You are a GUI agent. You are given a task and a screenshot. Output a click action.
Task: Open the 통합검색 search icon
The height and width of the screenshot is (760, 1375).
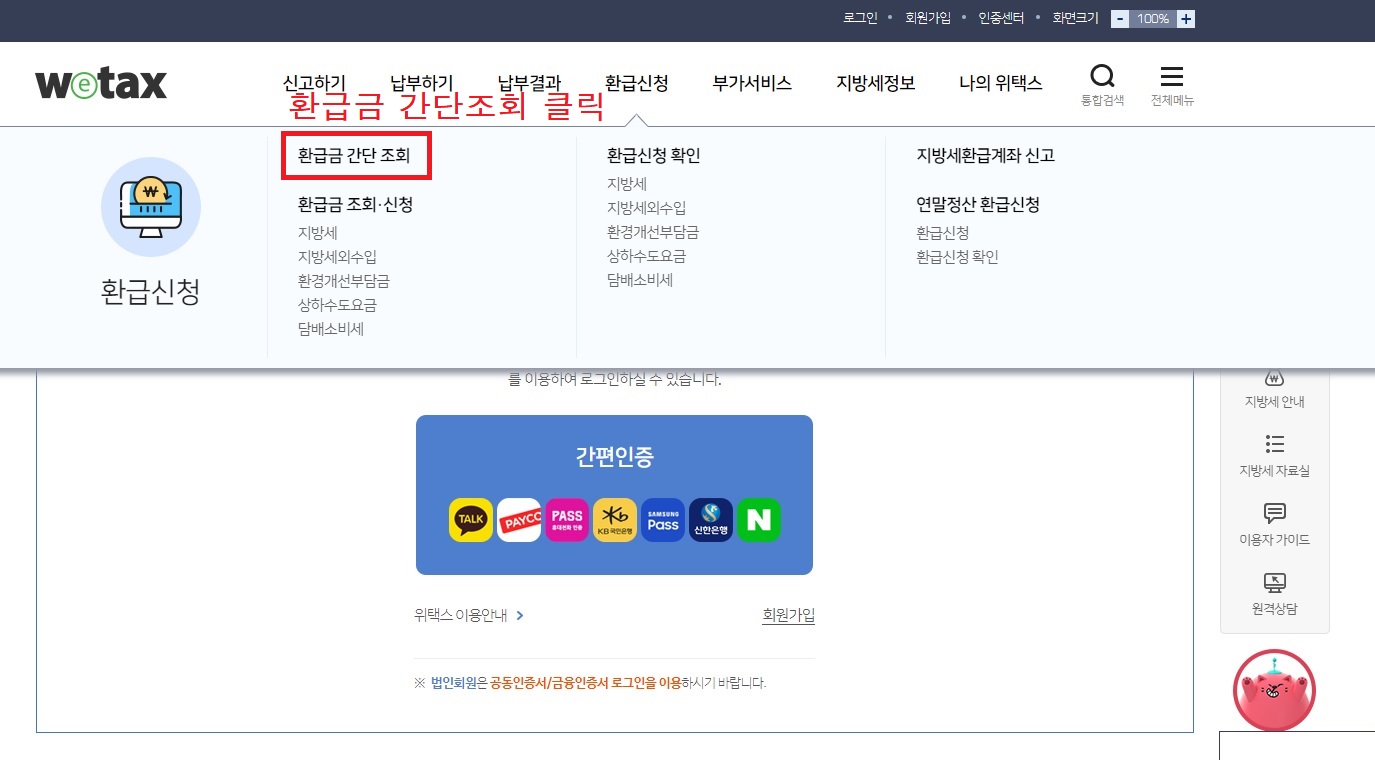pyautogui.click(x=1102, y=76)
